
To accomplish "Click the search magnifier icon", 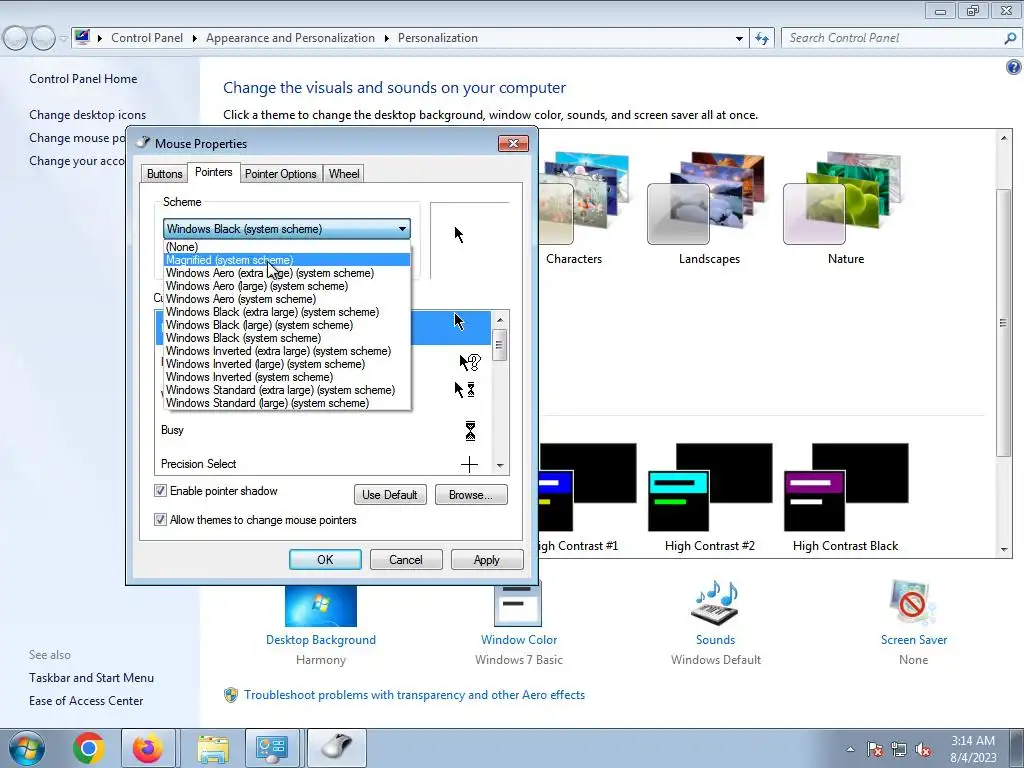I will (x=1010, y=38).
